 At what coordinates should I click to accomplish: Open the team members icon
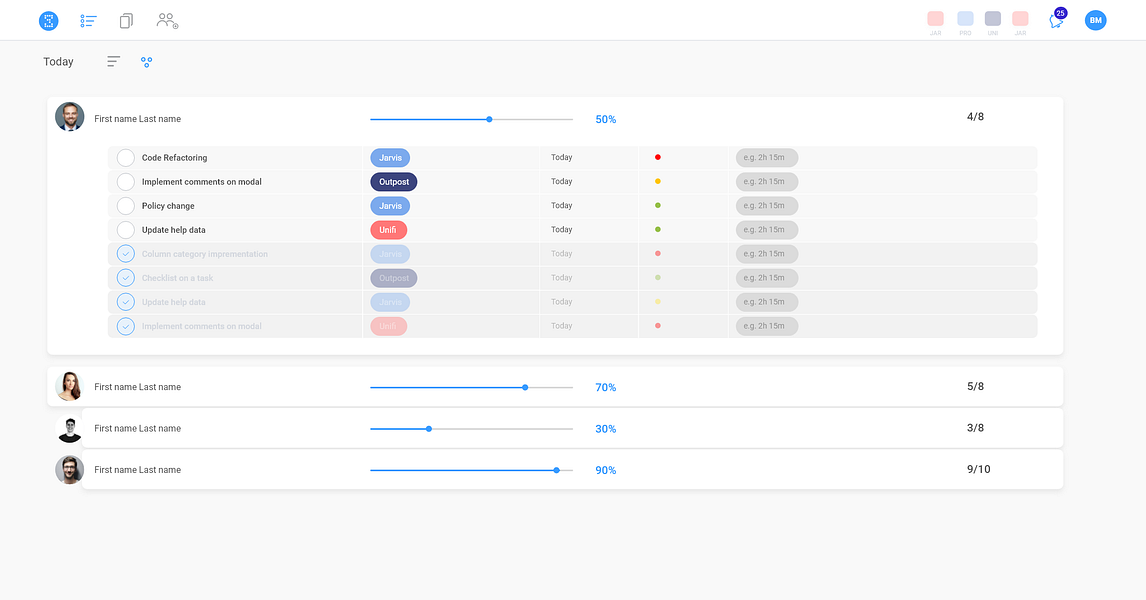[x=167, y=21]
